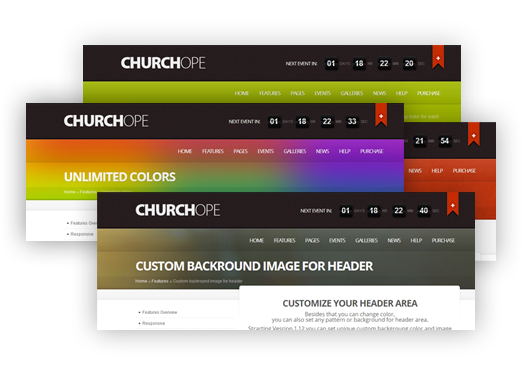Click the Features breadcrumb under Custom Background heading
The width and height of the screenshot is (522, 376).
(x=160, y=281)
